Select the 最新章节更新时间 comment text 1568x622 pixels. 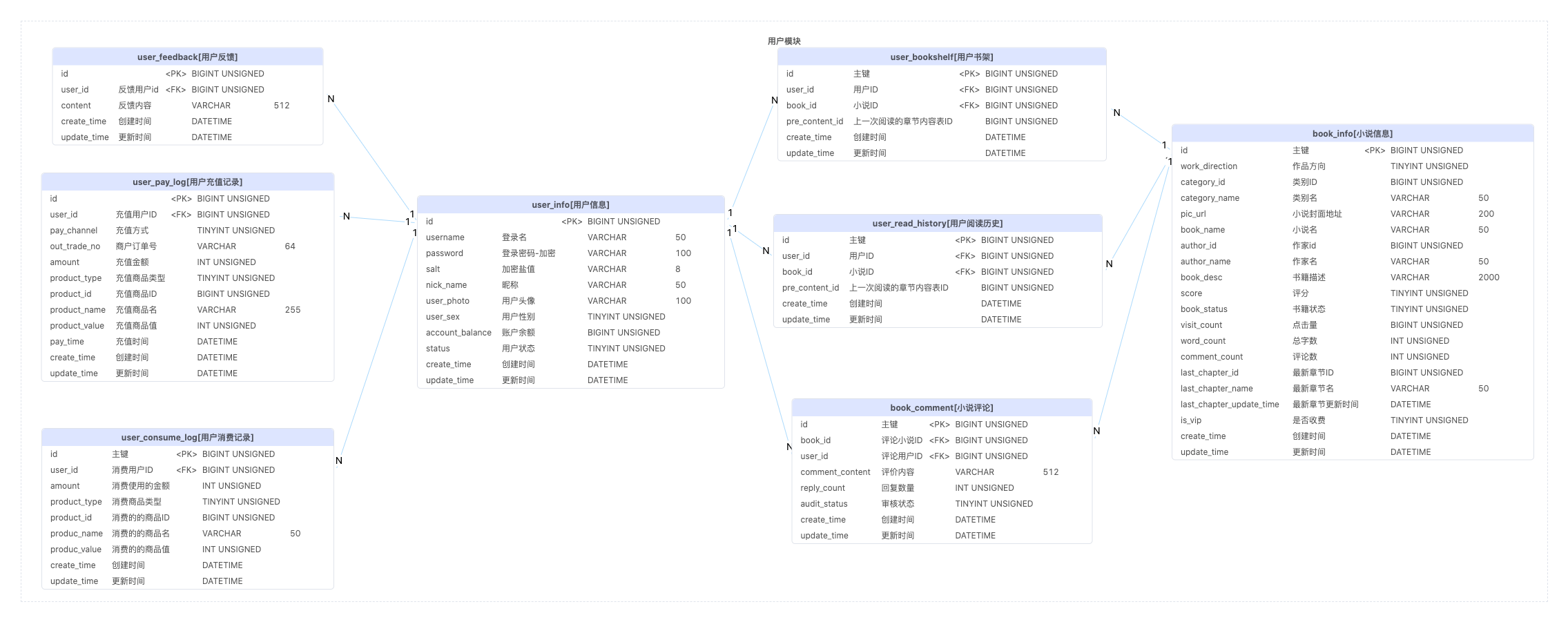click(1326, 405)
